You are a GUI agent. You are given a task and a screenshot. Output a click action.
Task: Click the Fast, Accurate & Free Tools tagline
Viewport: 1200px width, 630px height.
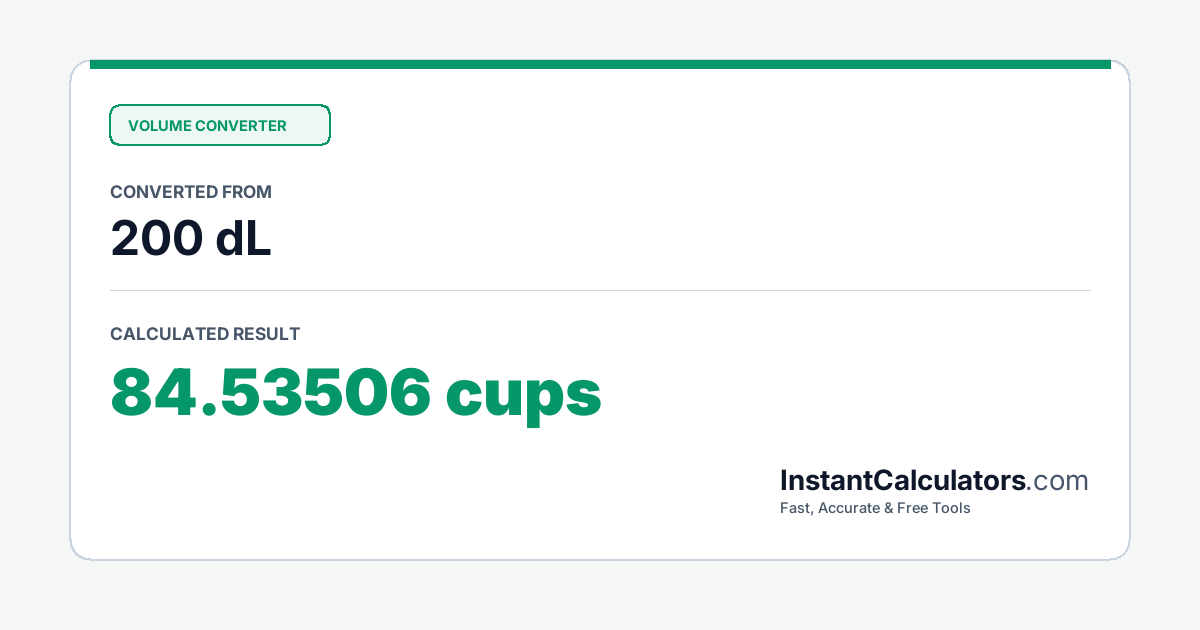[x=875, y=508]
